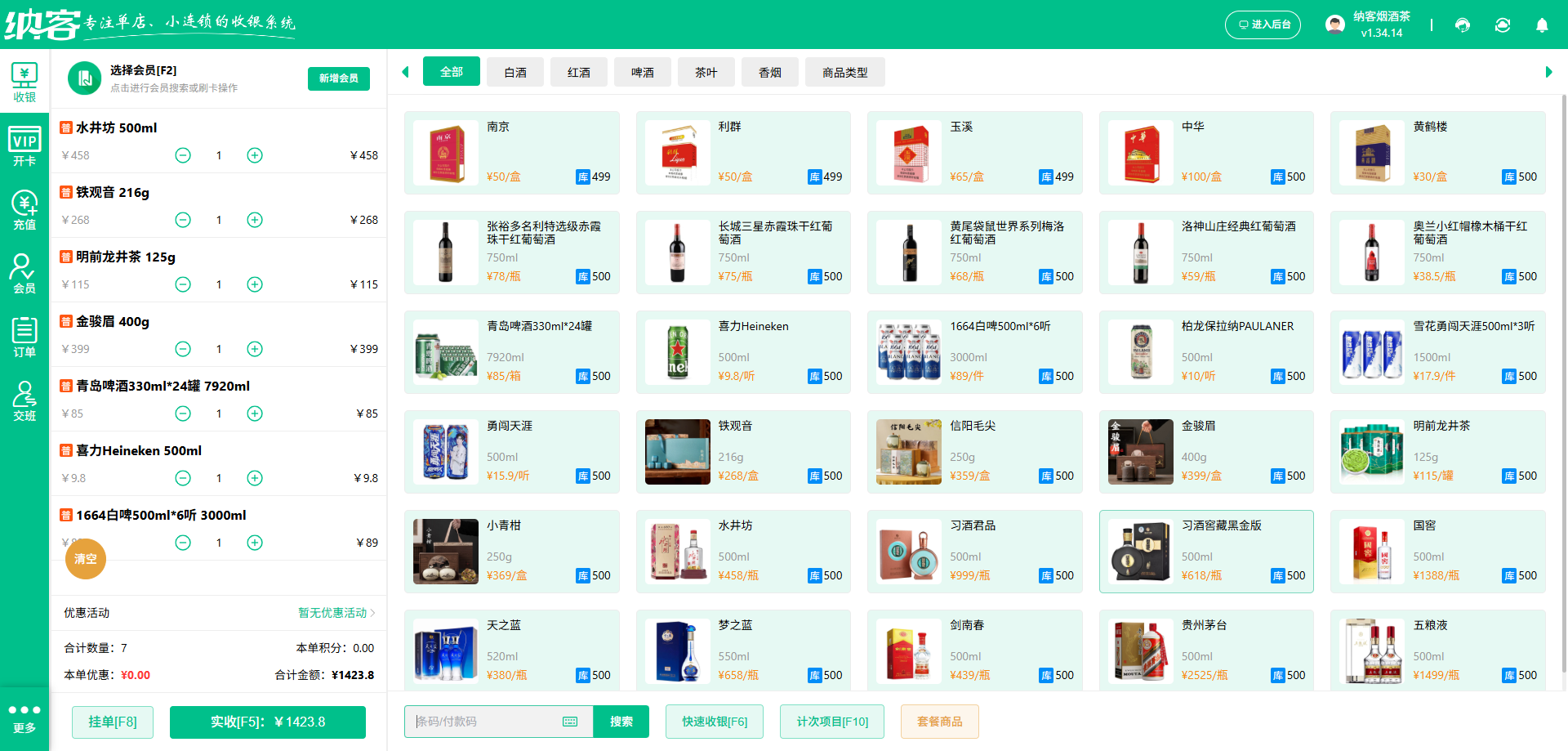Select the 收银 cashier icon in sidebar

tap(24, 79)
